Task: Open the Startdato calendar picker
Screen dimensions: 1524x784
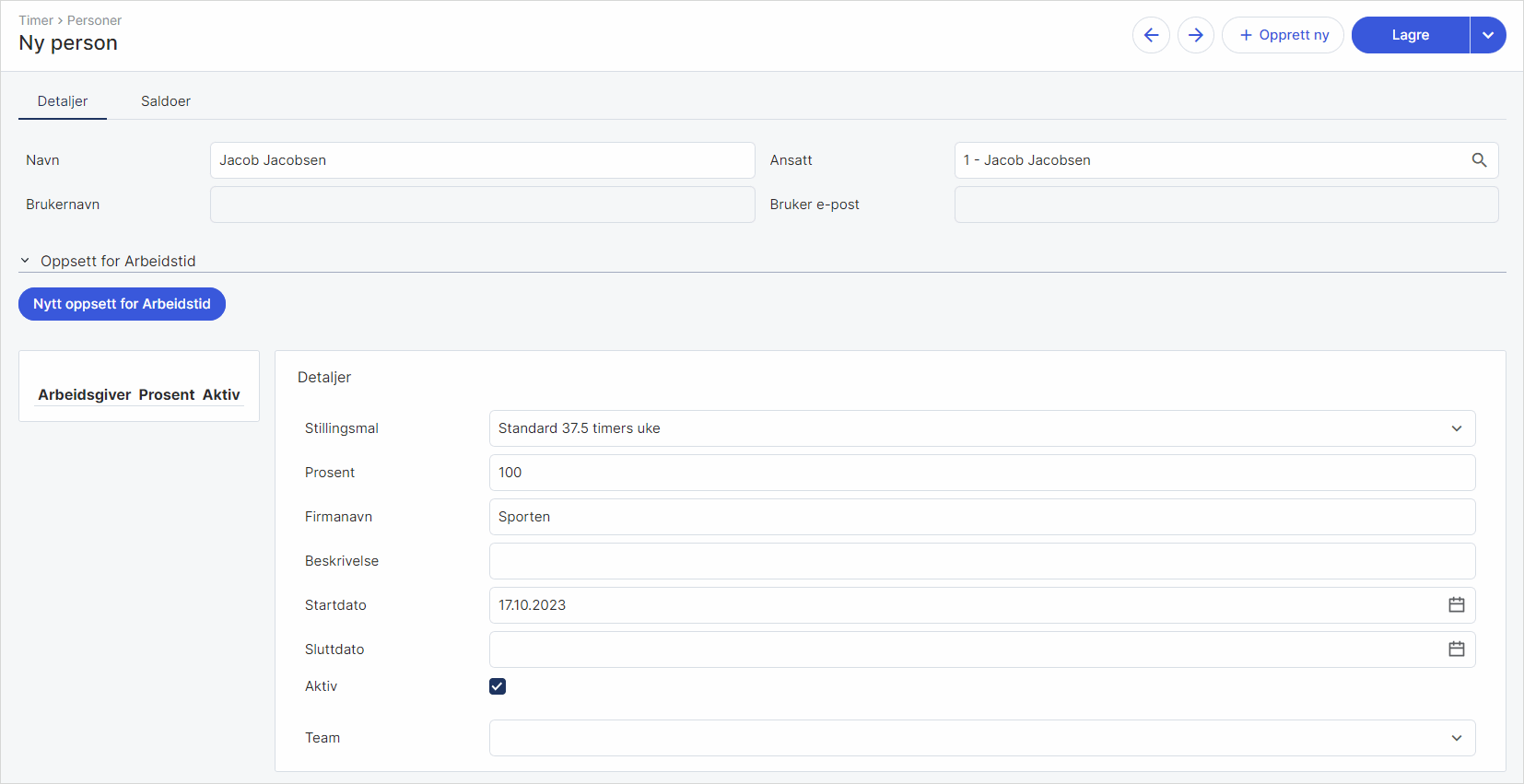Action: [x=1456, y=605]
